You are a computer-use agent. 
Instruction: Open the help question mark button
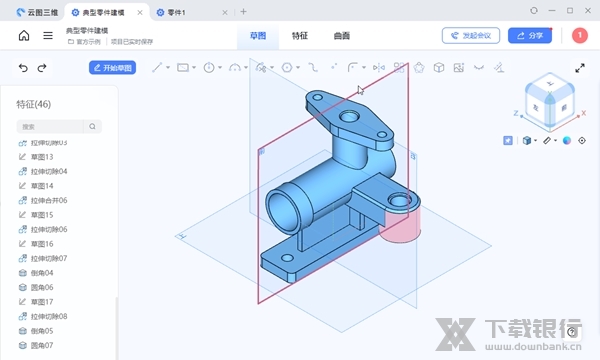[x=572, y=332]
